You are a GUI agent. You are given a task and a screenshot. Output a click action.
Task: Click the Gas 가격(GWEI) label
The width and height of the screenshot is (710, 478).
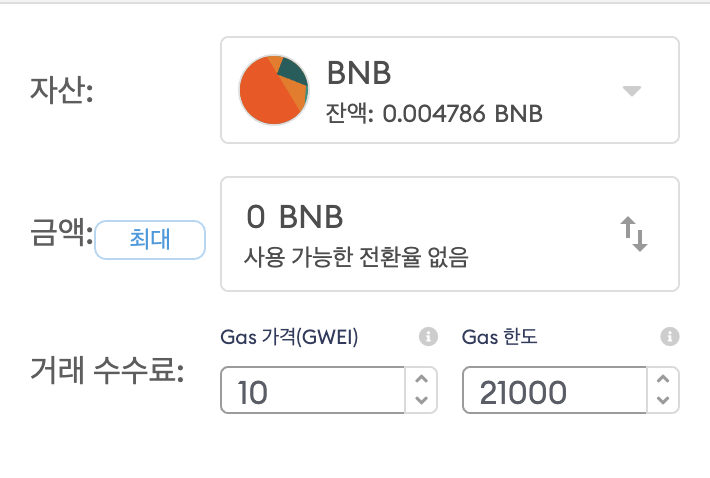tap(289, 337)
